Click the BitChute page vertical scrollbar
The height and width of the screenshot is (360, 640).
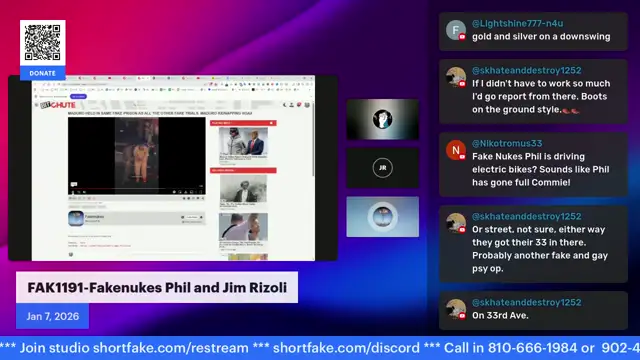pyautogui.click(x=313, y=139)
